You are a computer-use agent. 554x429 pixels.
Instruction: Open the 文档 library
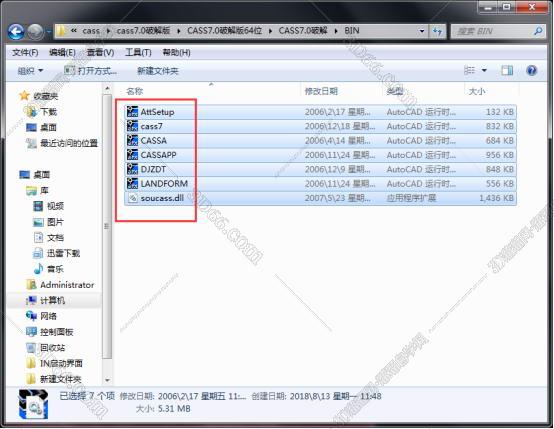click(55, 238)
